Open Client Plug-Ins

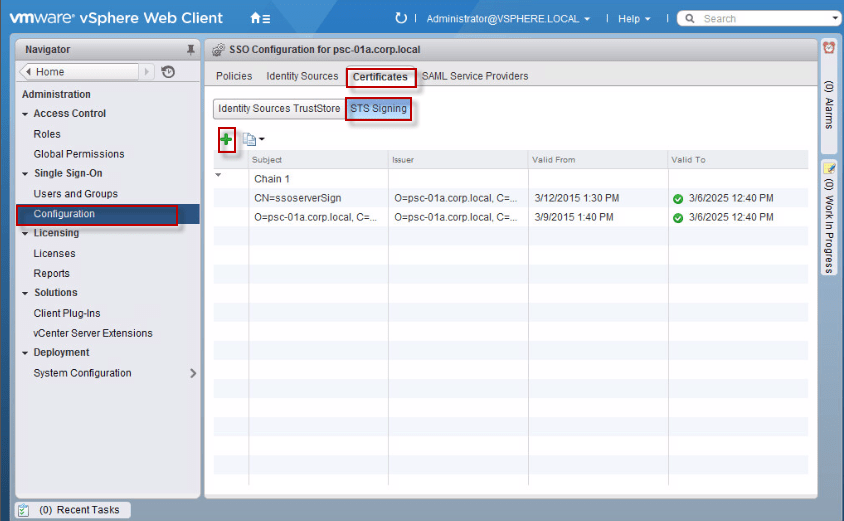point(67,313)
